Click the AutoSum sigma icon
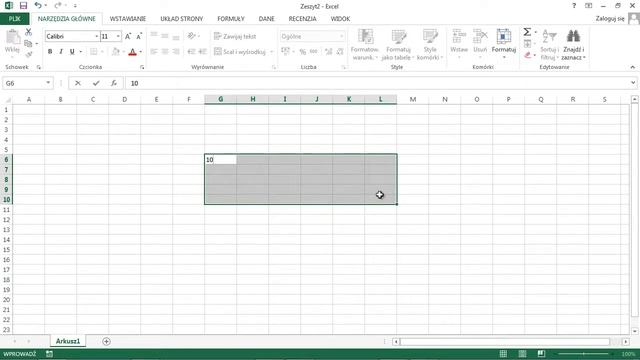The height and width of the screenshot is (360, 640). (527, 32)
